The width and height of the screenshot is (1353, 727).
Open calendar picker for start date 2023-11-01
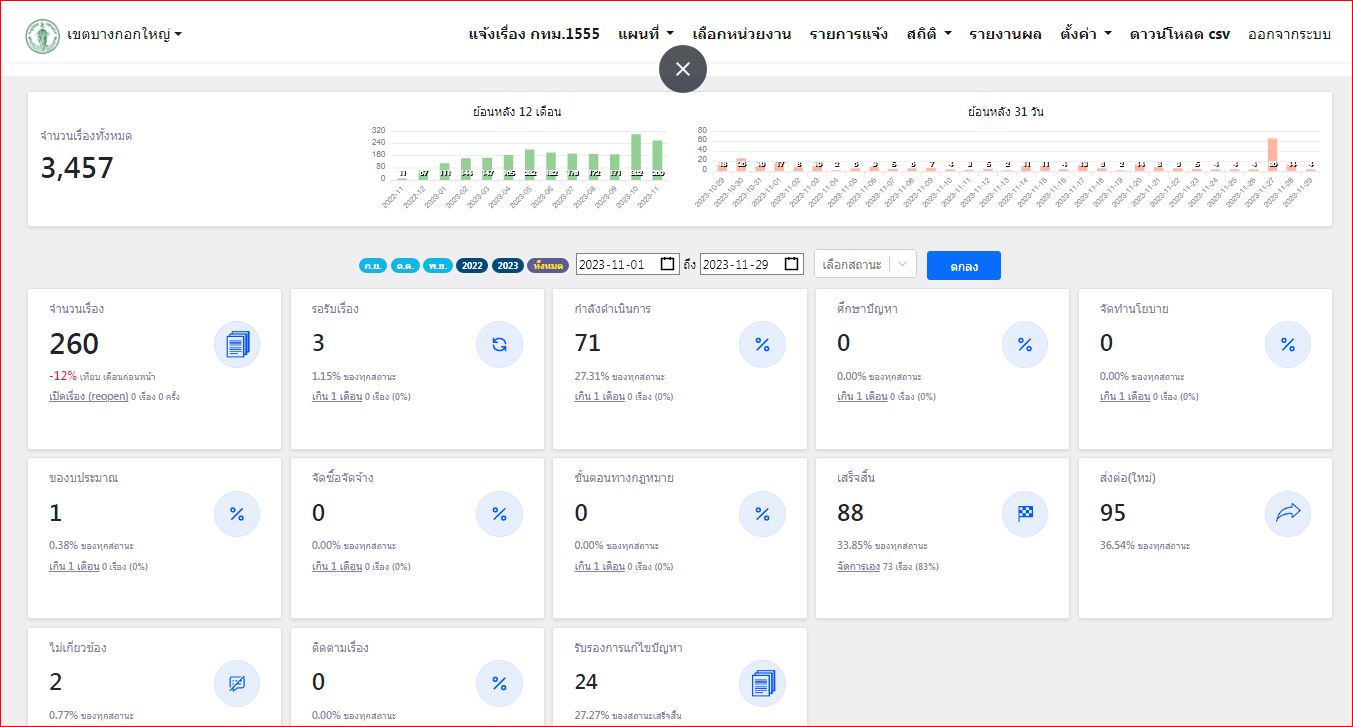click(x=668, y=264)
